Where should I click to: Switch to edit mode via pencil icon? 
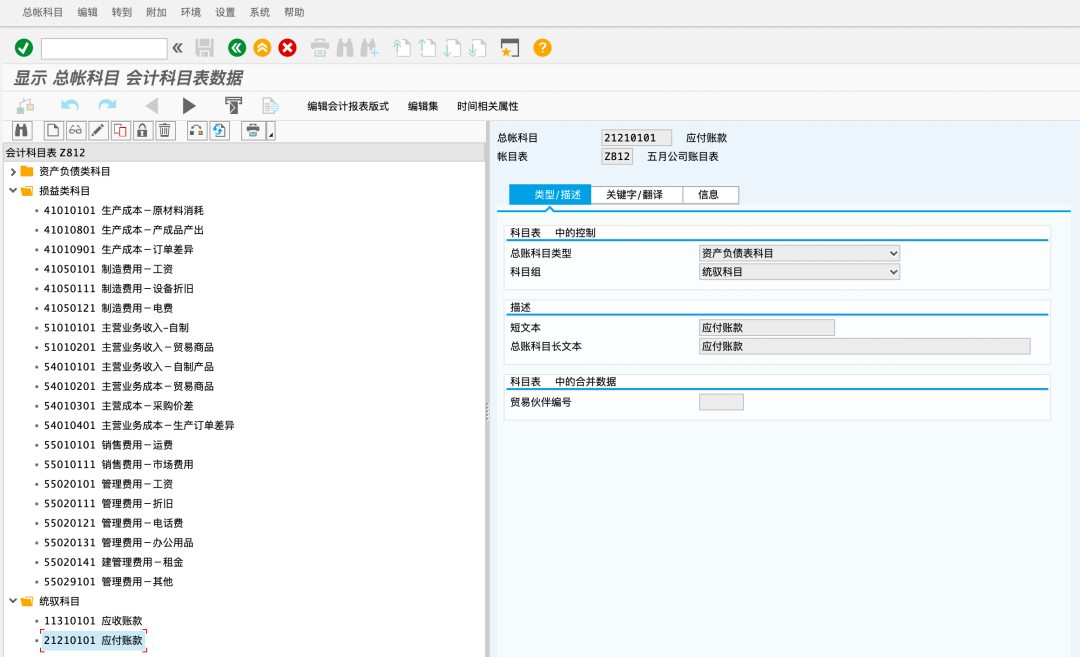97,130
